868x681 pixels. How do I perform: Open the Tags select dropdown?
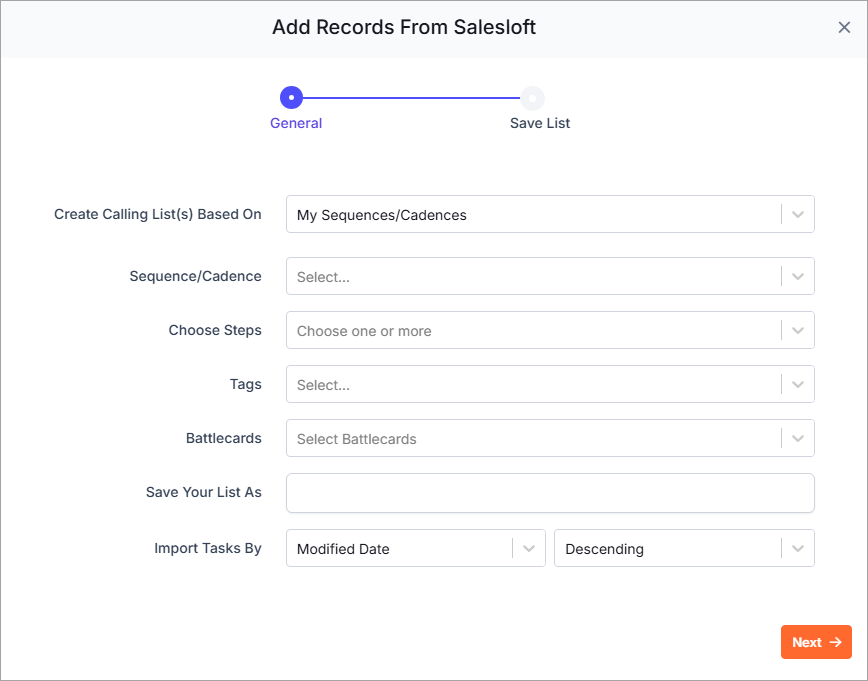(x=550, y=384)
